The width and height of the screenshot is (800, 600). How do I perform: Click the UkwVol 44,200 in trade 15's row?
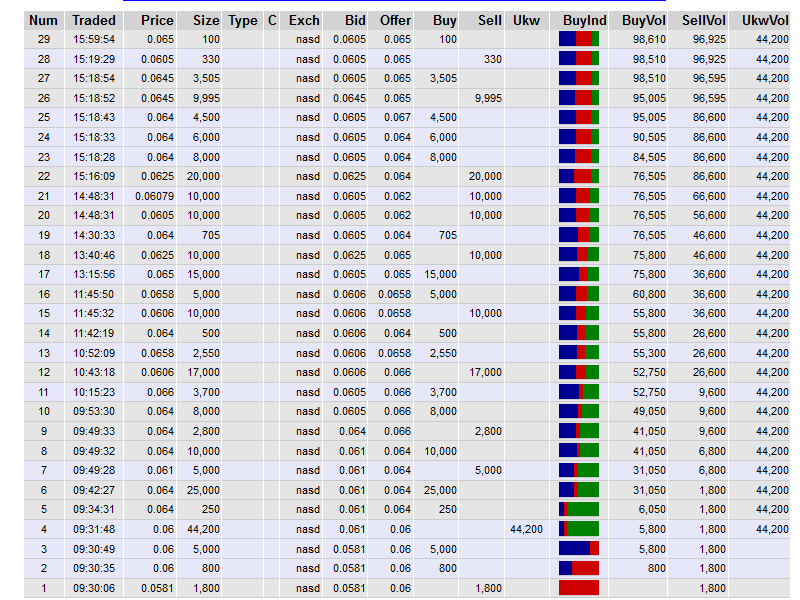[772, 313]
